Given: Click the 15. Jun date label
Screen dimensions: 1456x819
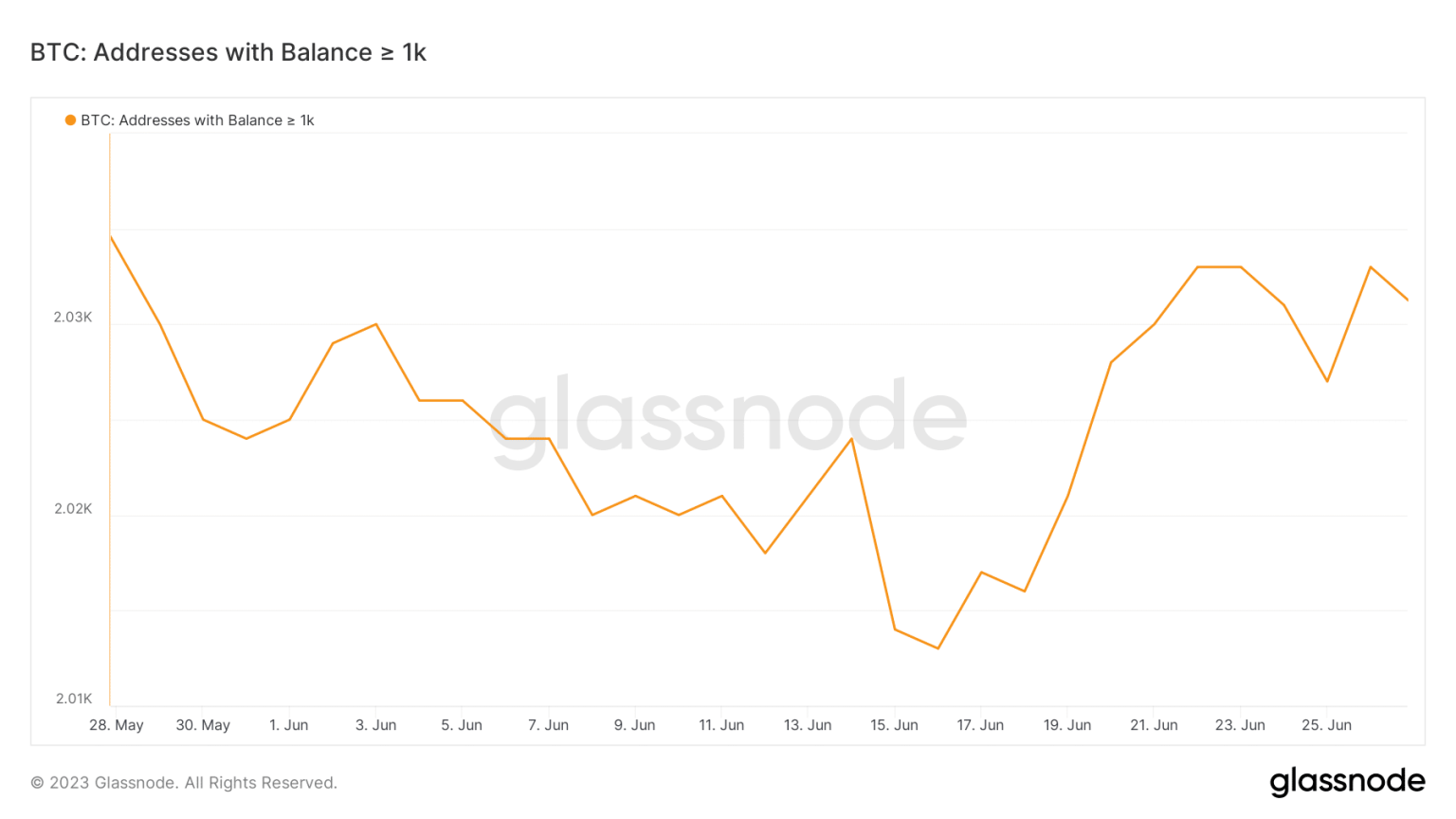Looking at the screenshot, I should click(894, 725).
